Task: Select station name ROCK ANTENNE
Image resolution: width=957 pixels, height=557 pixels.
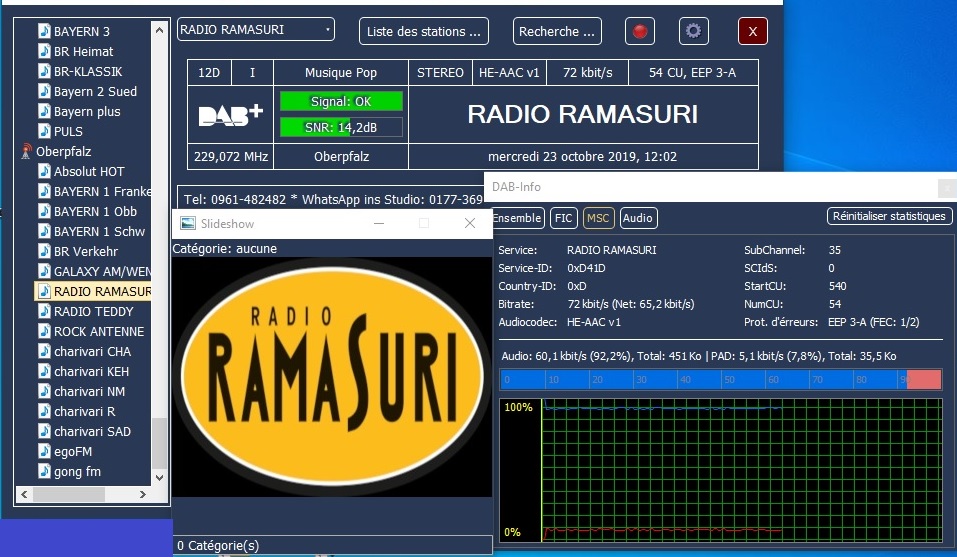Action: 99,331
